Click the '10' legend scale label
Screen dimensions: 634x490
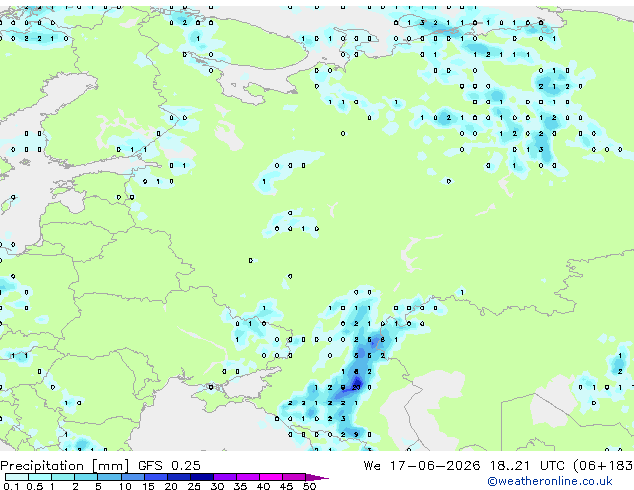(125, 486)
